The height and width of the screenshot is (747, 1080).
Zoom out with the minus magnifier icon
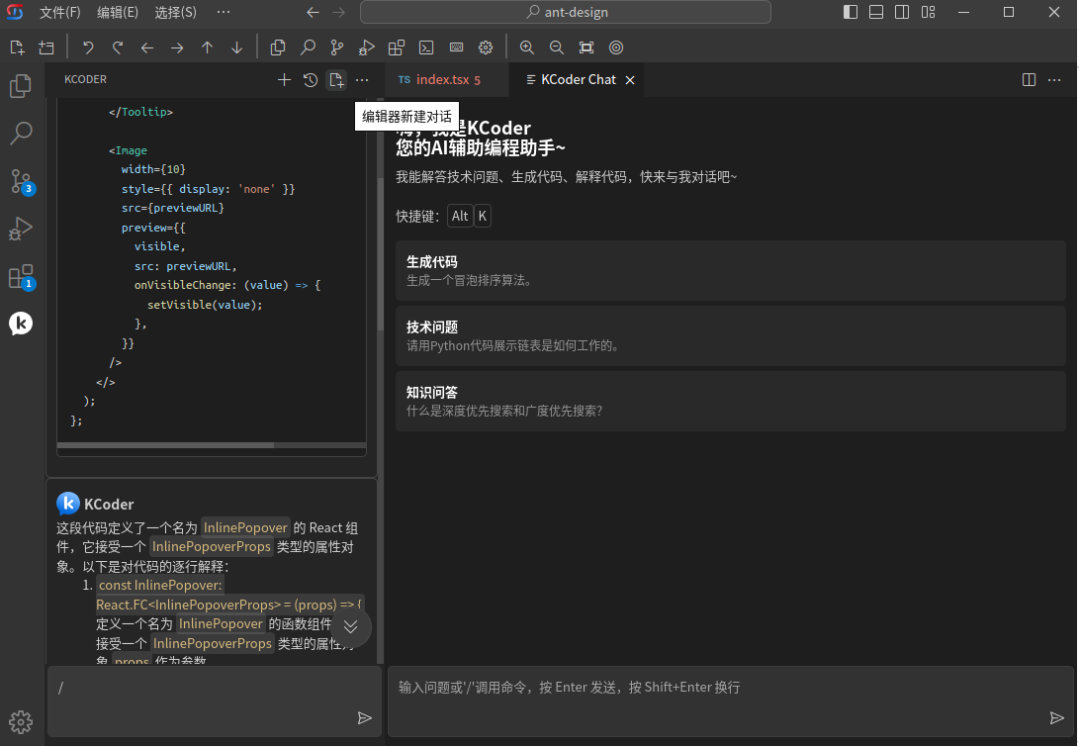557,48
